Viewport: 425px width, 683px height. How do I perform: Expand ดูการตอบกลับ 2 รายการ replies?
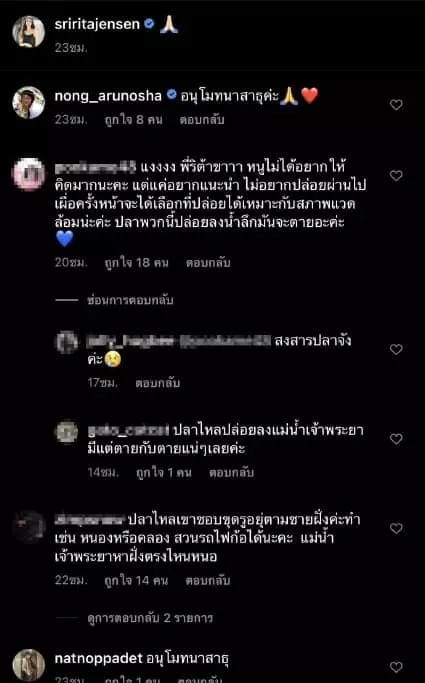150,618
